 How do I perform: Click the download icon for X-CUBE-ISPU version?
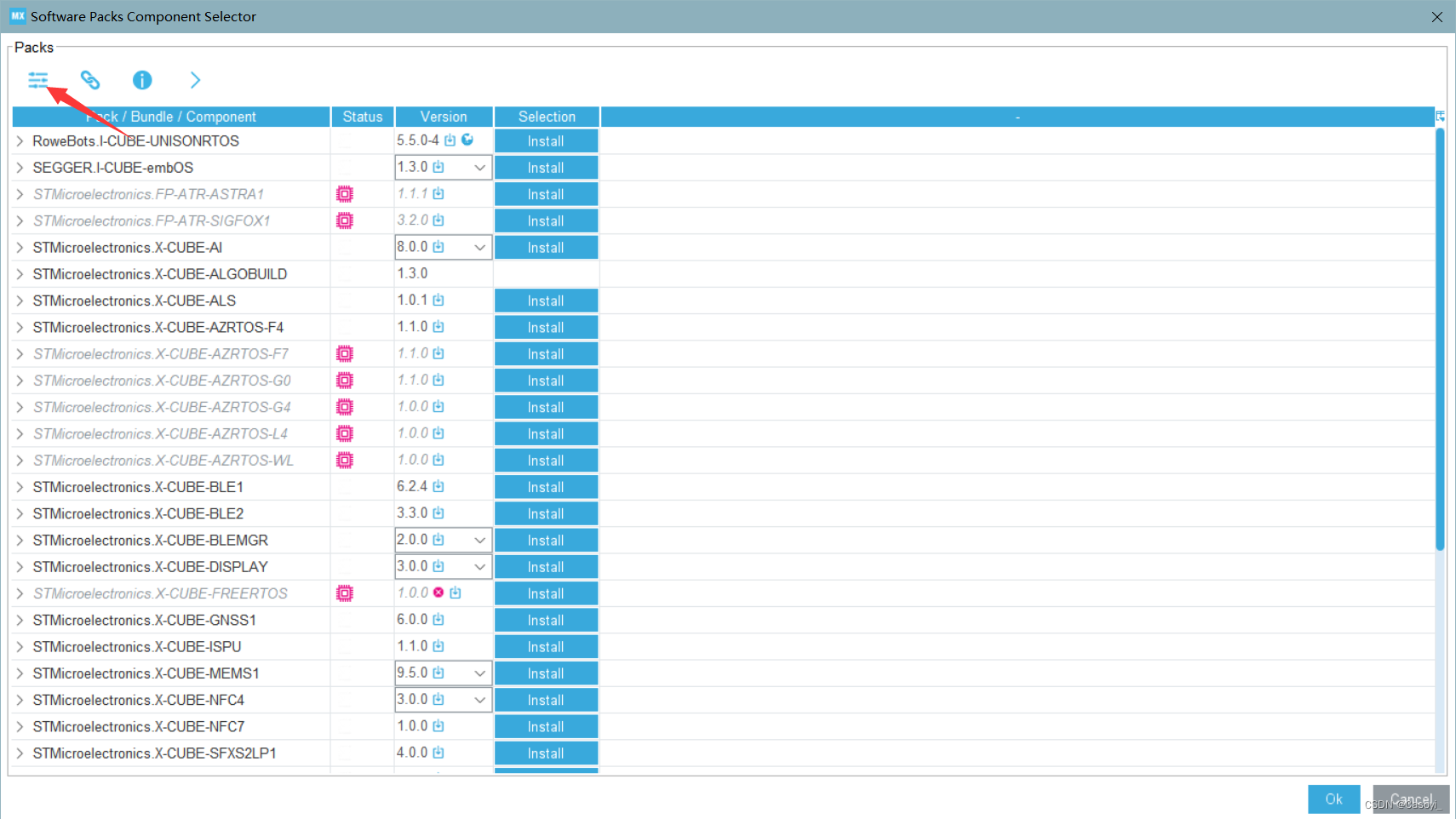(x=439, y=645)
